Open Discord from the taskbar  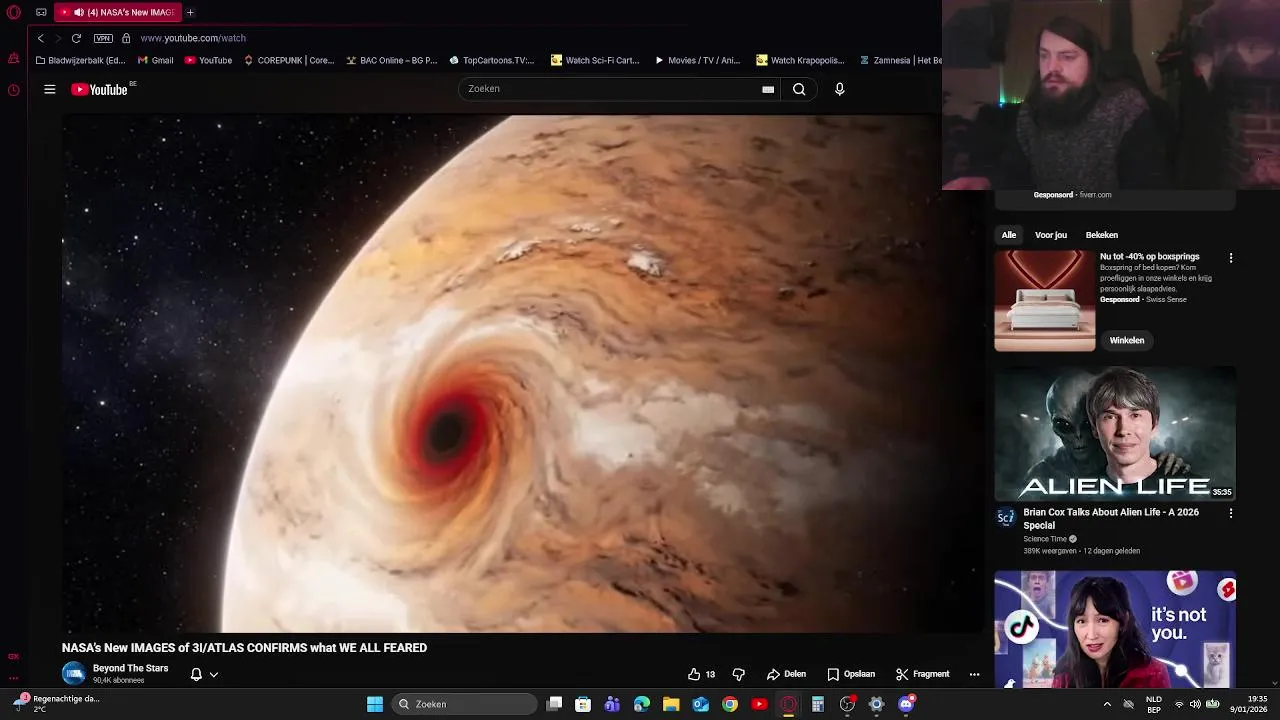(906, 704)
